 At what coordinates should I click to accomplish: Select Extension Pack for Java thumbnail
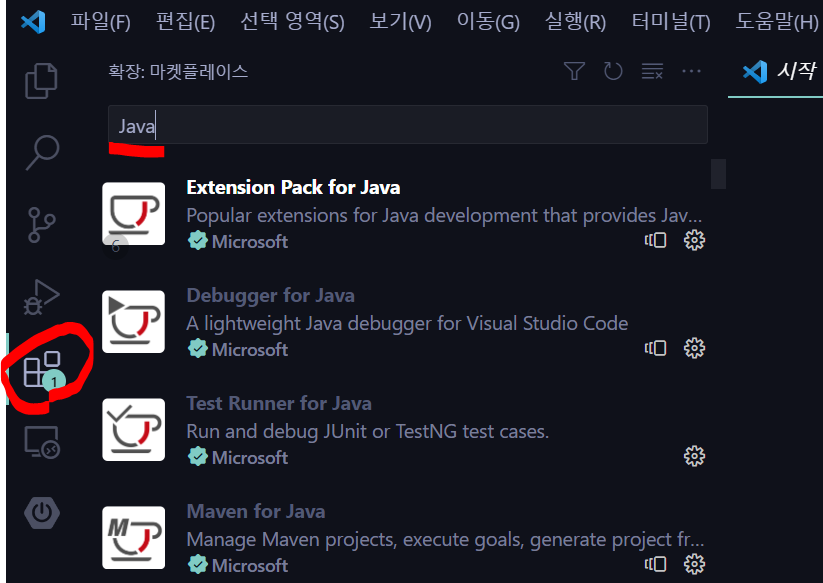coord(133,214)
